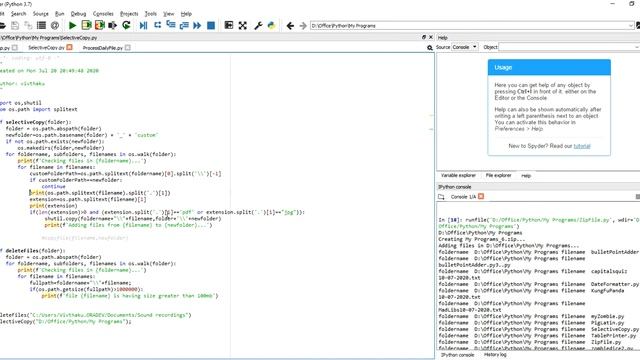Open the Source menu
Viewport: 640px width, 360px height.
(40, 13)
